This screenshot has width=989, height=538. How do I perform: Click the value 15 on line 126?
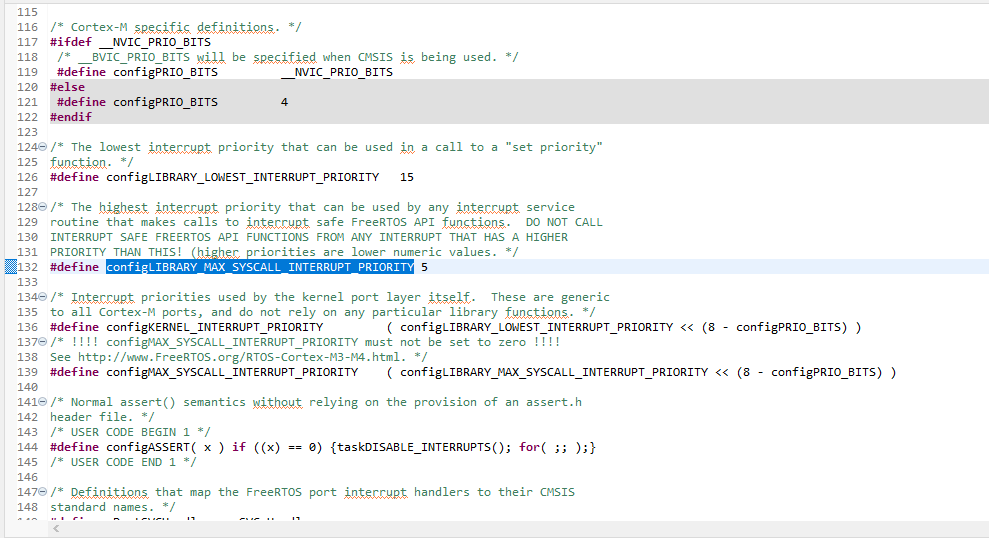(407, 177)
